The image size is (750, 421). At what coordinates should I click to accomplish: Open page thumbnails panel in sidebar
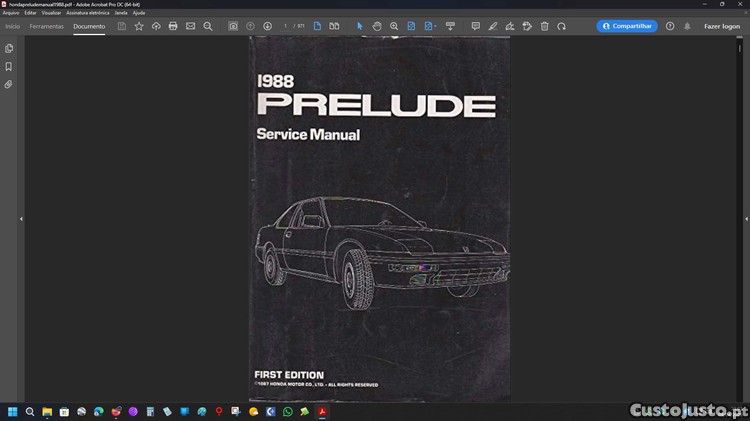click(9, 48)
